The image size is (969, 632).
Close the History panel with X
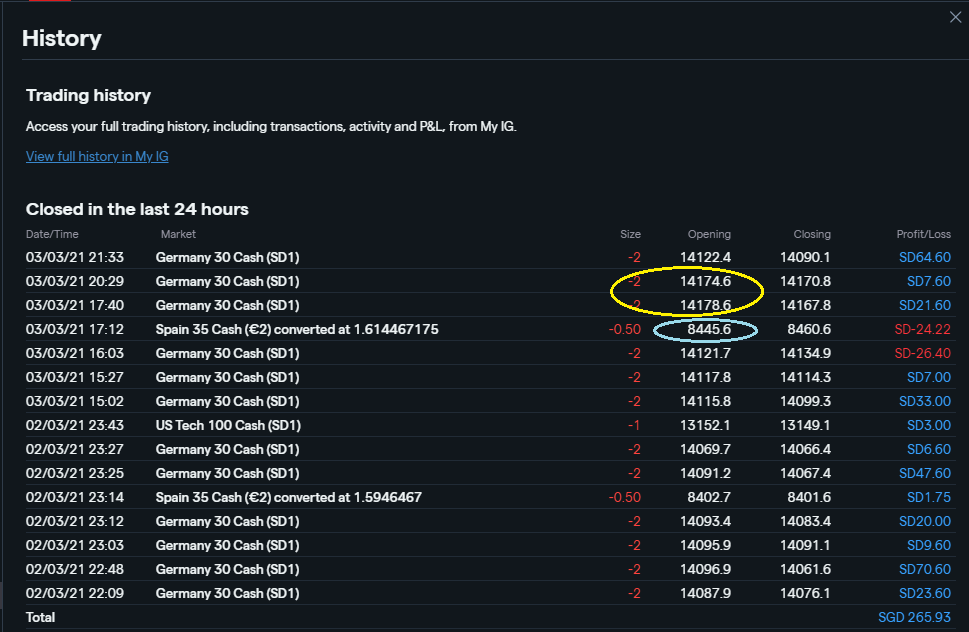(955, 16)
